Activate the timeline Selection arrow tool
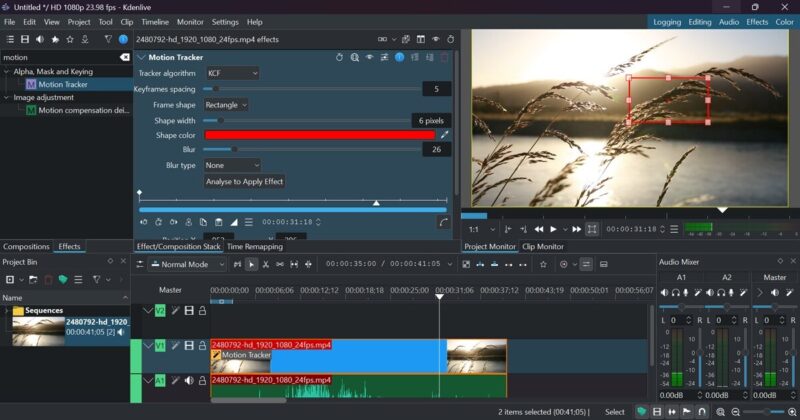The height and width of the screenshot is (420, 800). [x=251, y=264]
